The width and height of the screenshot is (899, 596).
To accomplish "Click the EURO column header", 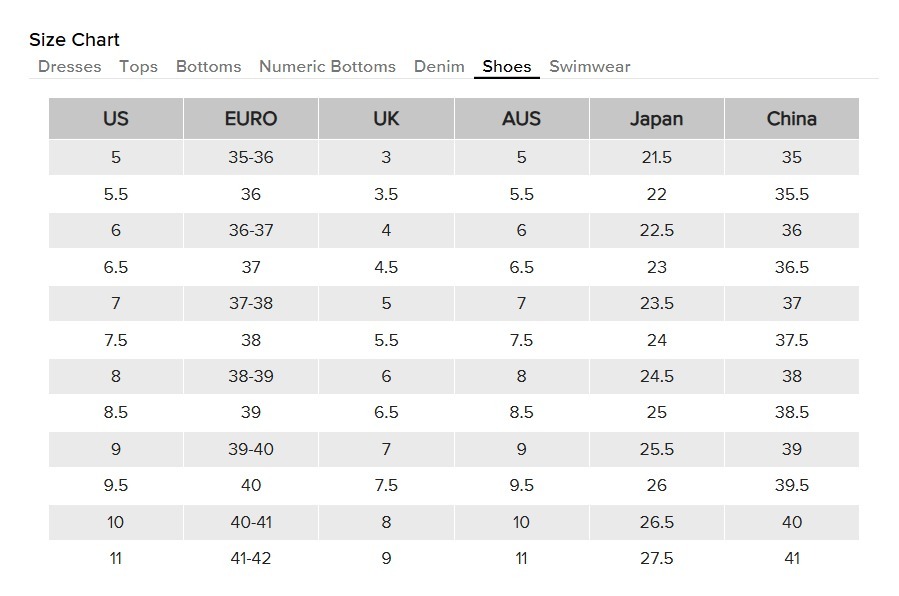I will coord(251,119).
